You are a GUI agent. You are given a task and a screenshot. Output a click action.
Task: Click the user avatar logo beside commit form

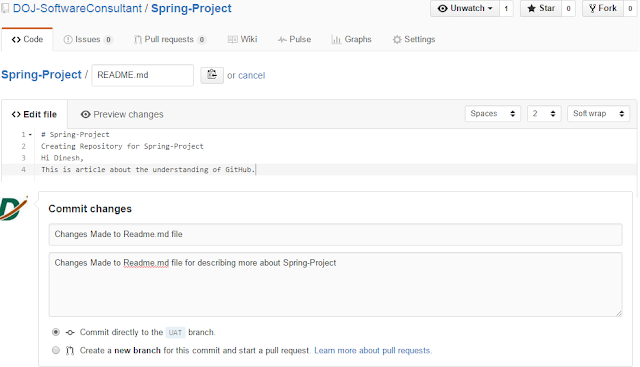point(14,208)
